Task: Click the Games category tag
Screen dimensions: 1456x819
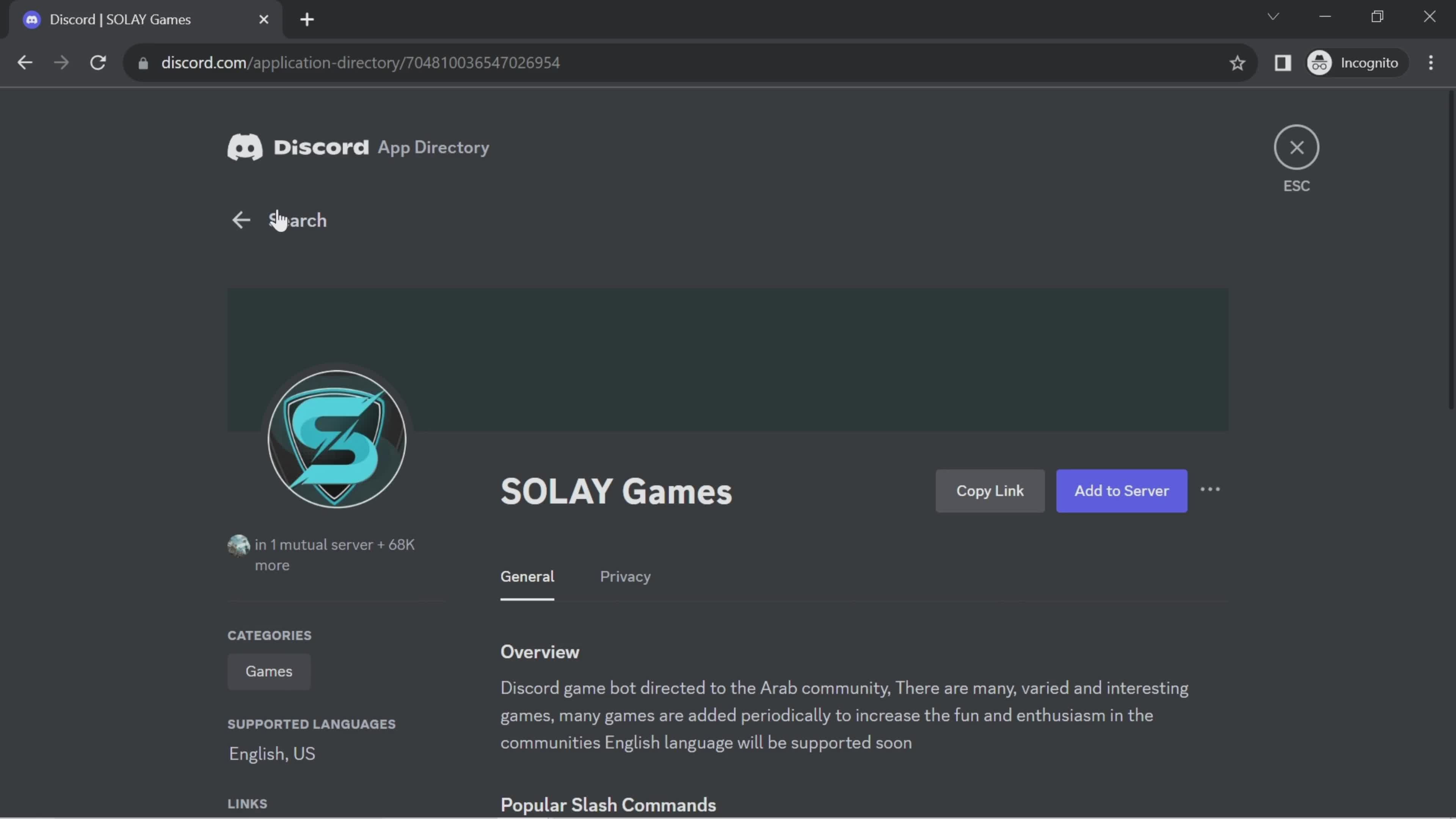Action: 268,671
